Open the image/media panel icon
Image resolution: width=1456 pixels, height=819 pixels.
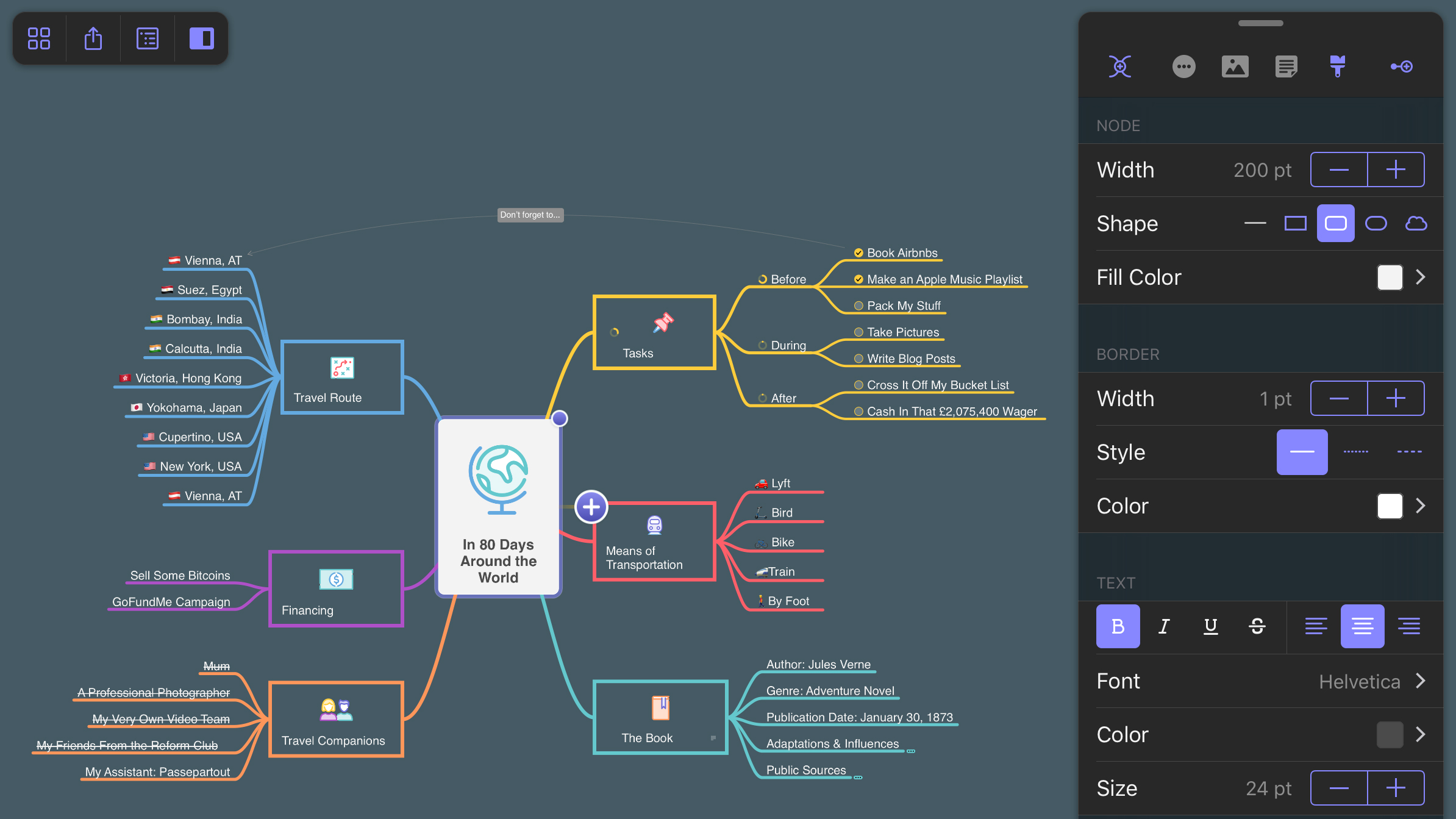[1236, 67]
